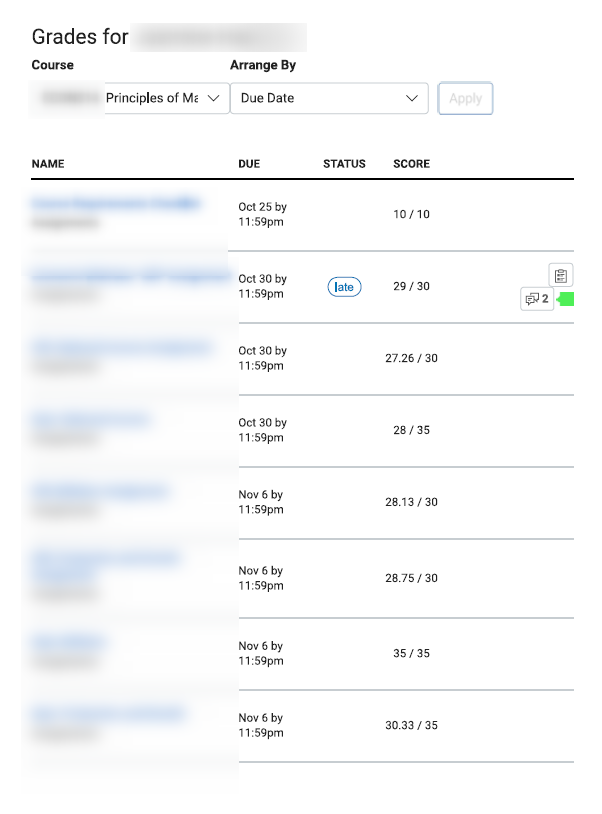Click the SCORE column header
Image resolution: width=602 pixels, height=814 pixels.
(412, 164)
